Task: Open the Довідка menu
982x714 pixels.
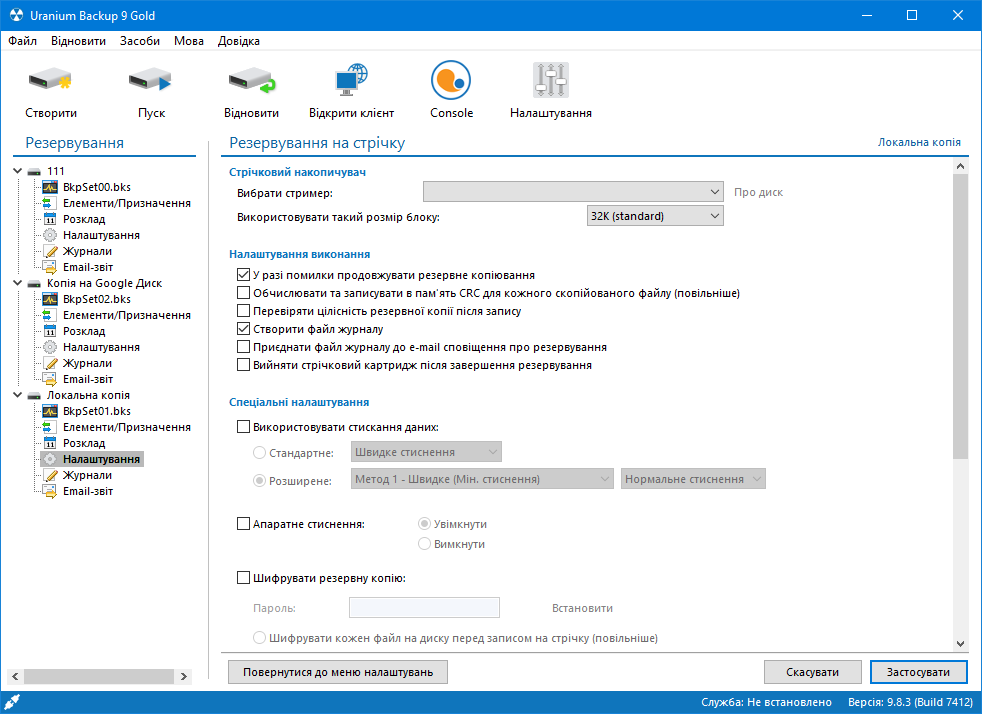Action: tap(239, 41)
